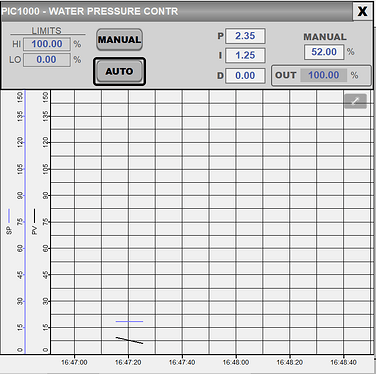The height and width of the screenshot is (374, 376).
Task: Close the PIC1000 faceplate with X
Action: pos(362,11)
